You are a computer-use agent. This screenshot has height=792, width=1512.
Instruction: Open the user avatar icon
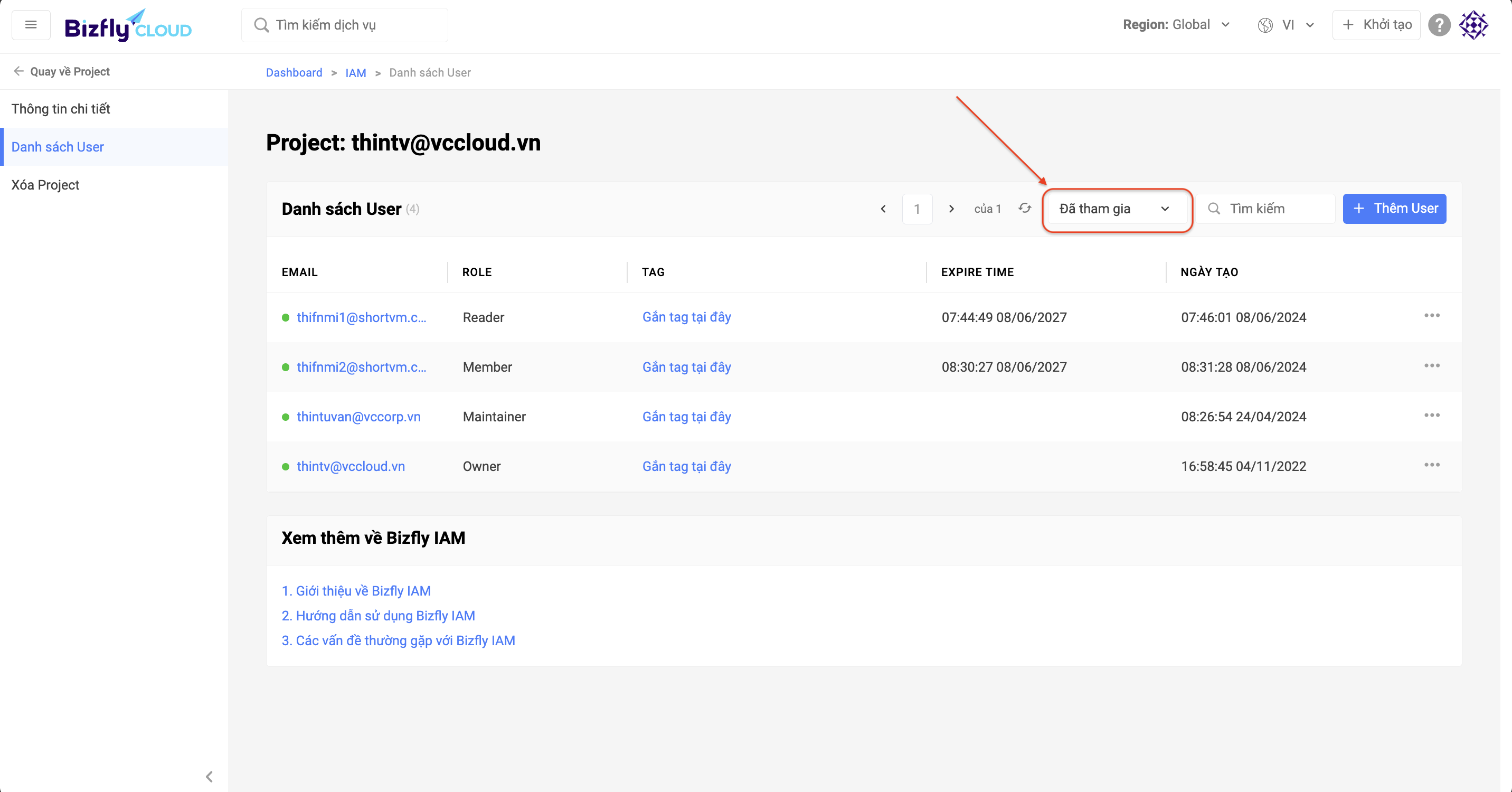pos(1473,25)
